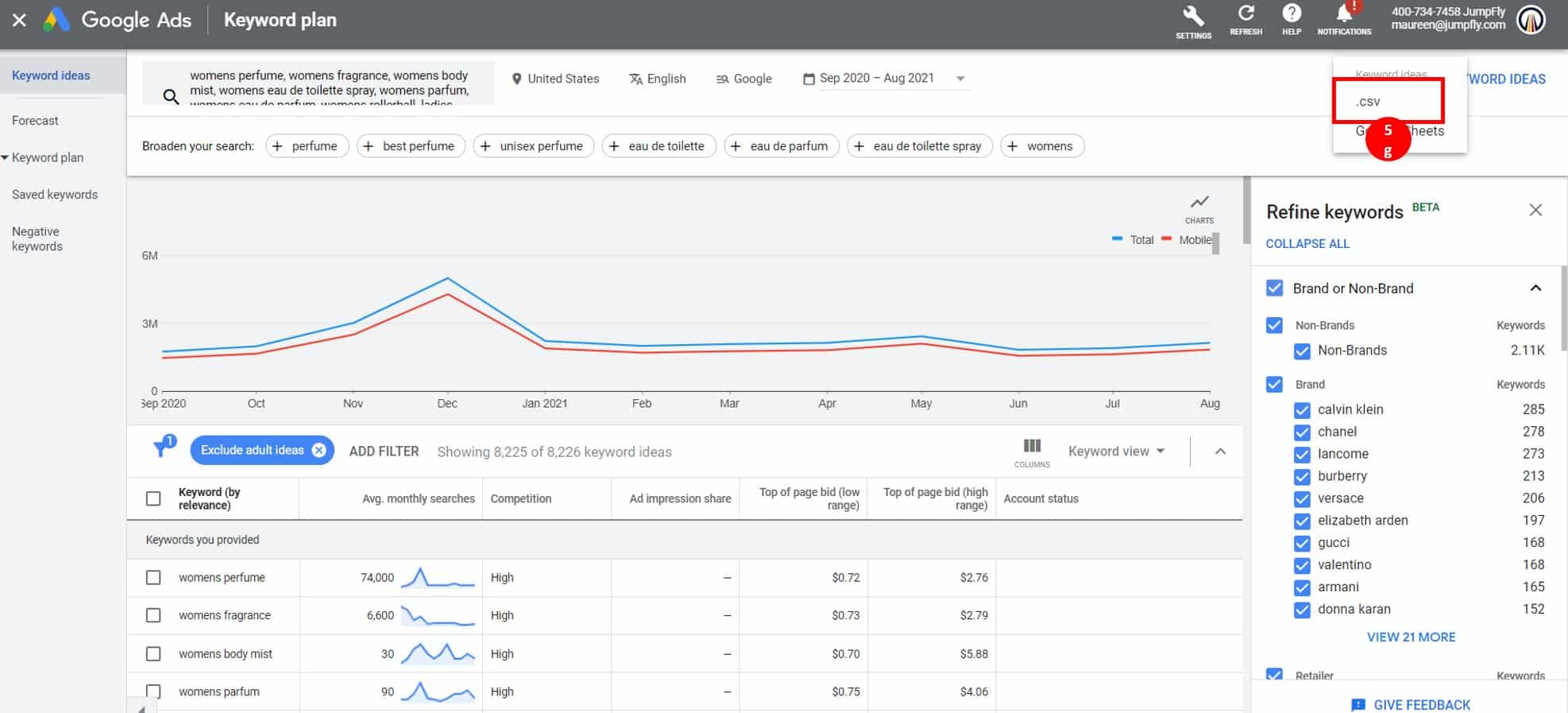Add the 'best perfume' suggestion chip
Image resolution: width=1568 pixels, height=713 pixels.
411,146
